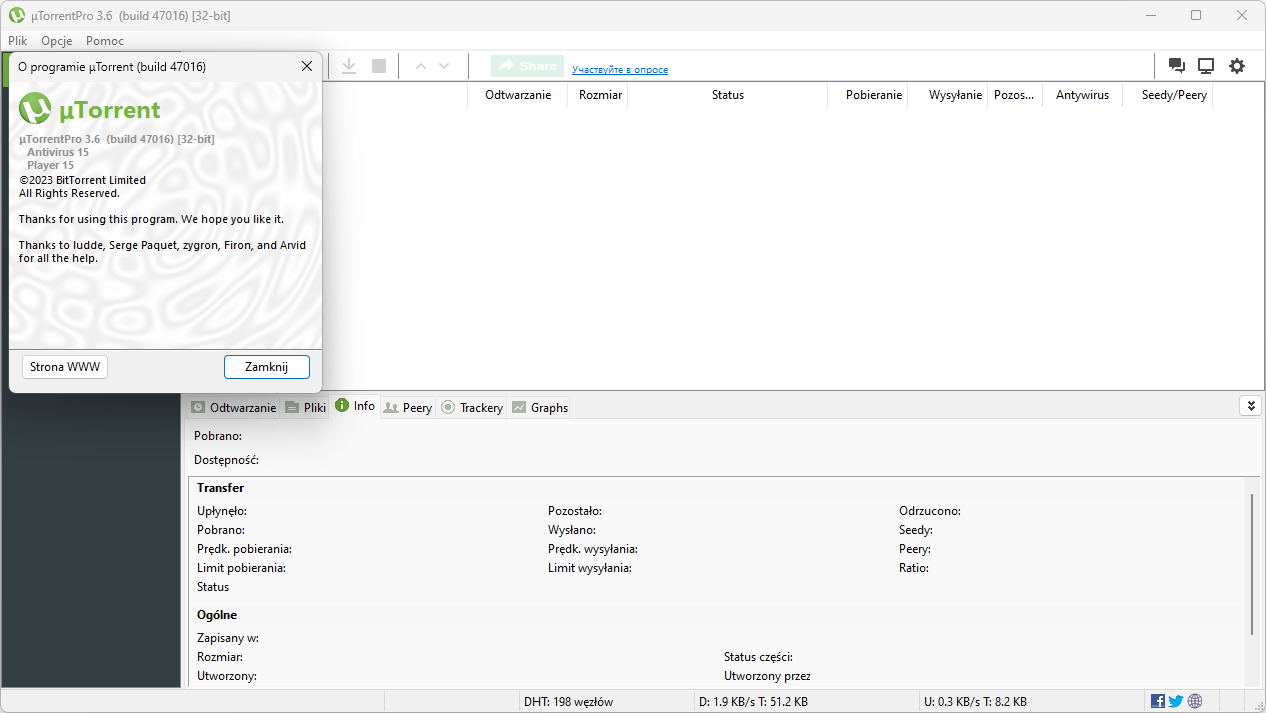Click the 'Dostępność:' label
This screenshot has width=1266, height=713.
click(226, 460)
